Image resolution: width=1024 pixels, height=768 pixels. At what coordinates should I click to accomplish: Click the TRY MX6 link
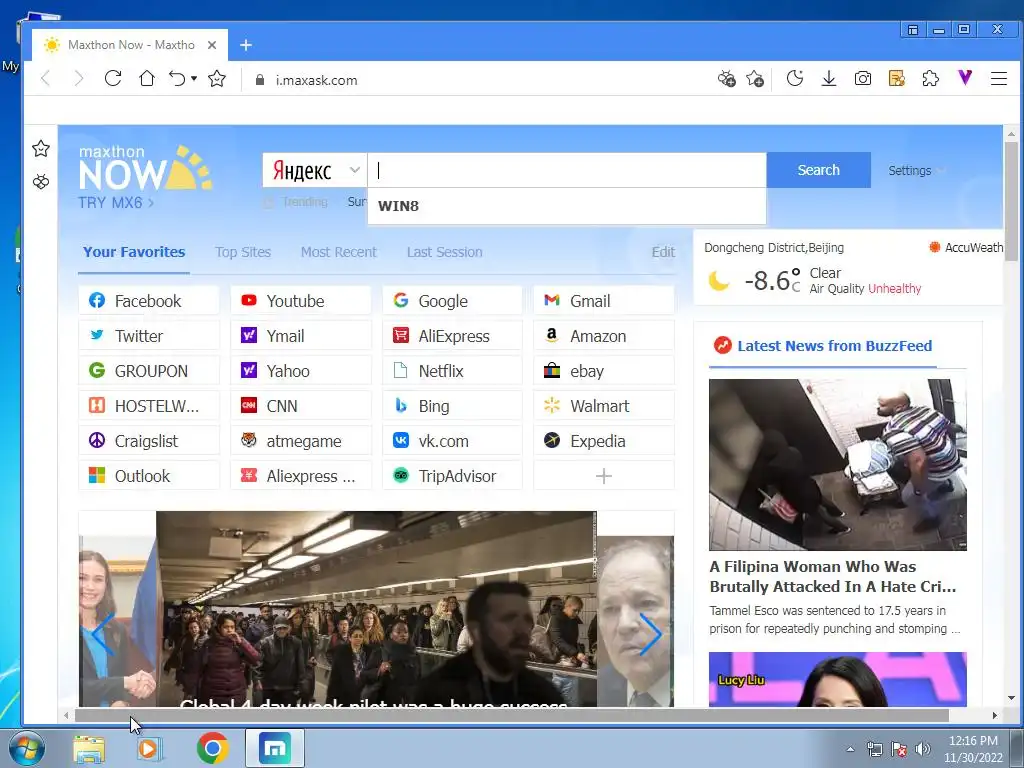click(116, 202)
